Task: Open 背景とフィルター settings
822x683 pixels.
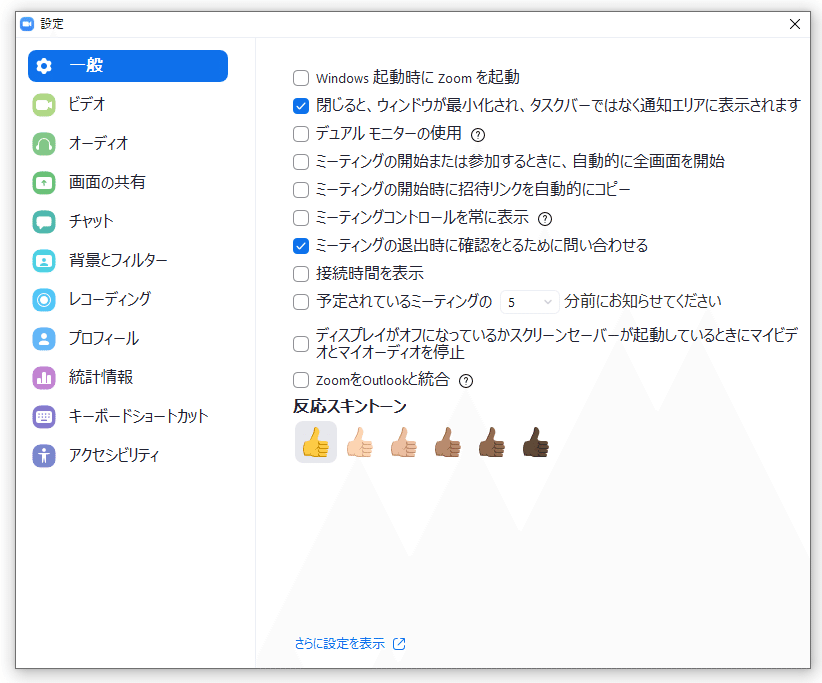Action: (x=128, y=261)
